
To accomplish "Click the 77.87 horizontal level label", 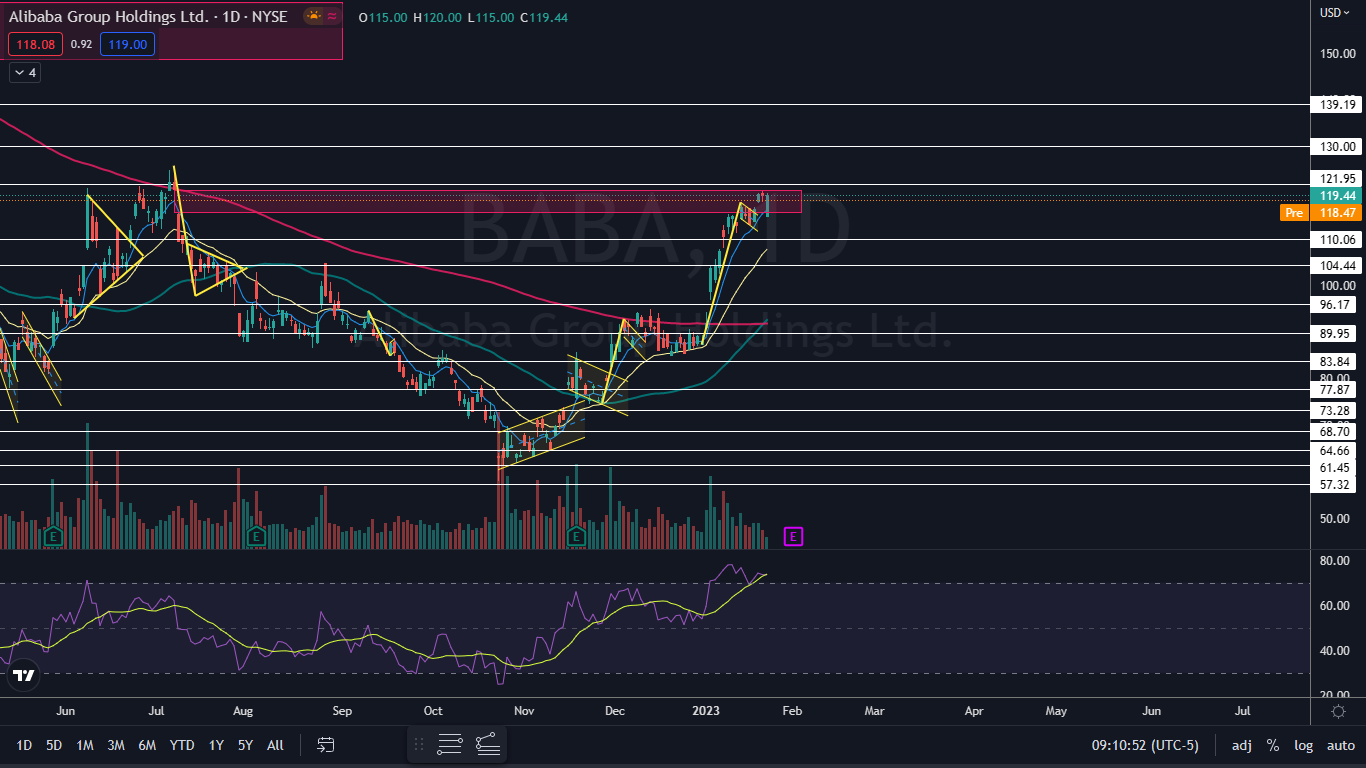I will point(1336,390).
